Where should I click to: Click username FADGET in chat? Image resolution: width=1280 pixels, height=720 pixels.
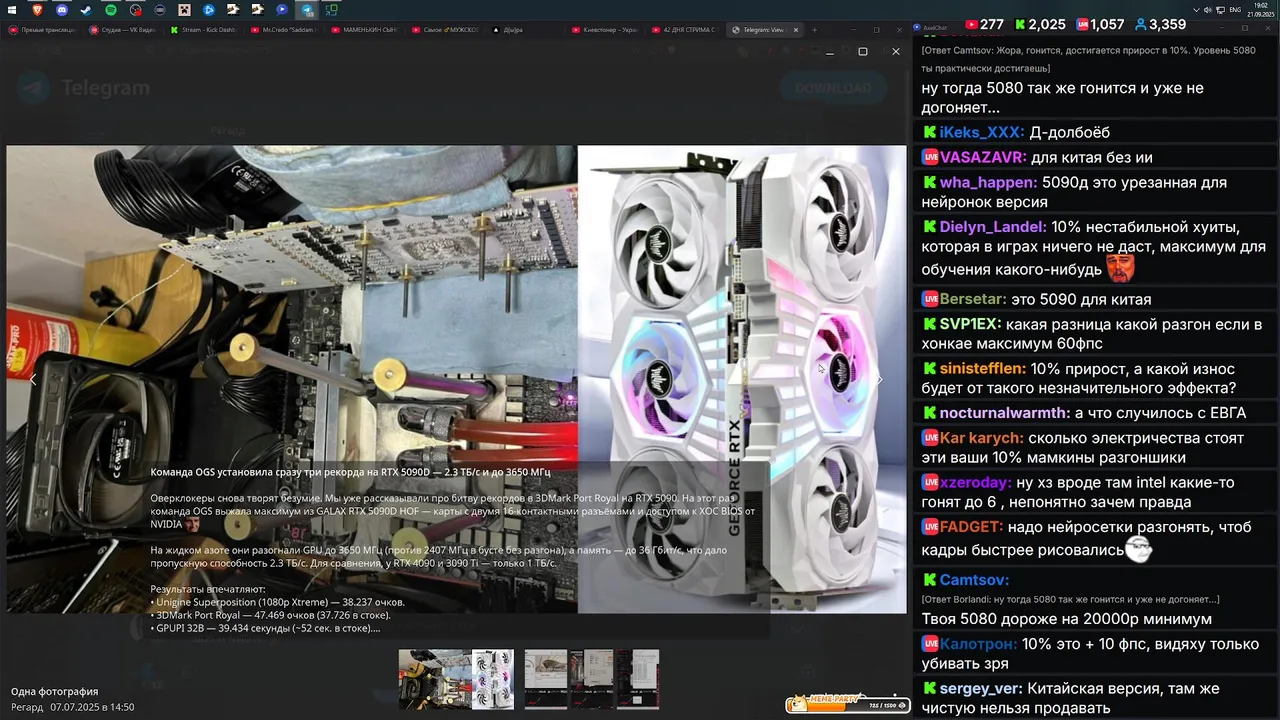click(x=972, y=527)
